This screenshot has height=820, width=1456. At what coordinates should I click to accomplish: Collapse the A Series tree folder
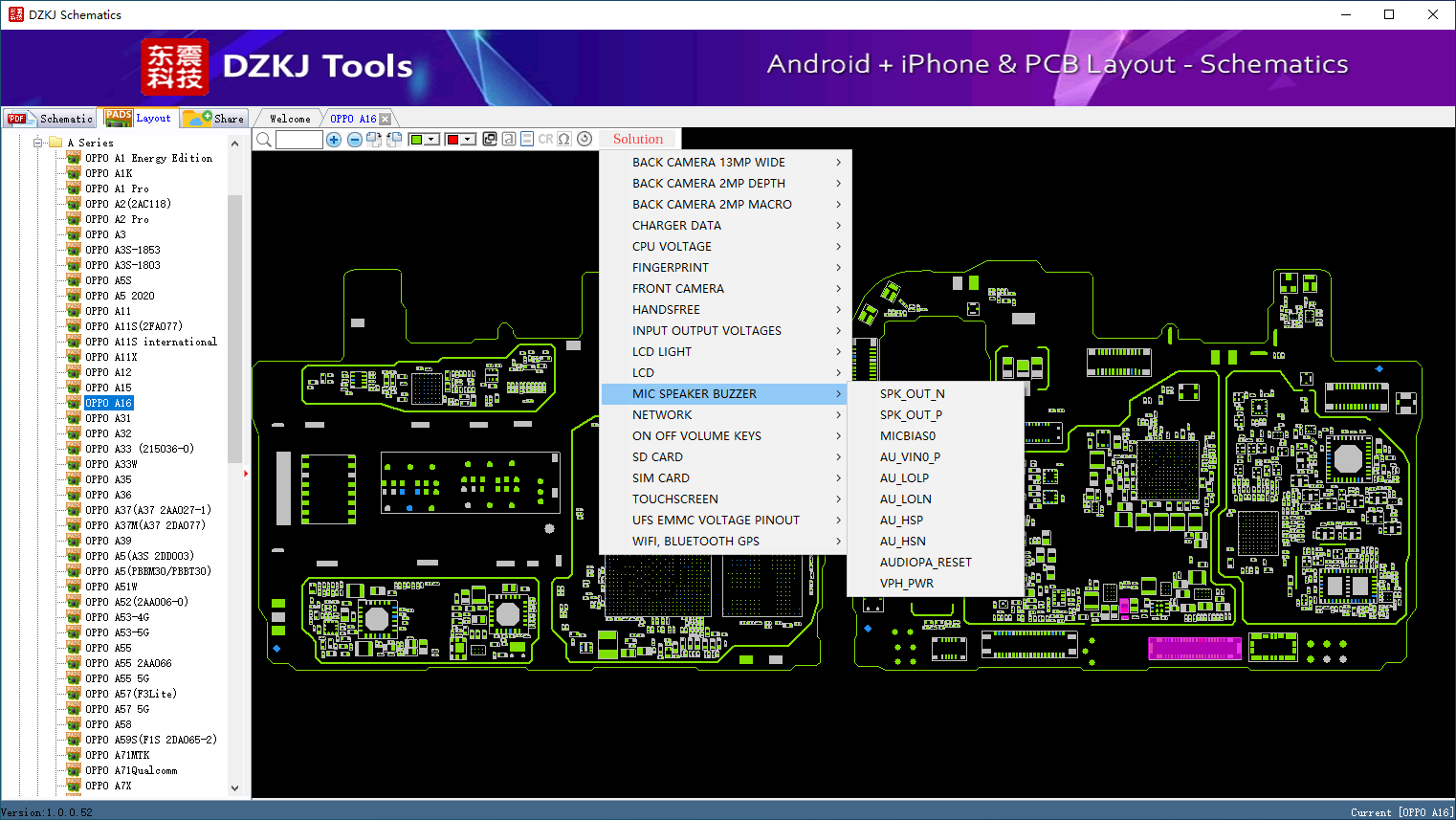38,143
